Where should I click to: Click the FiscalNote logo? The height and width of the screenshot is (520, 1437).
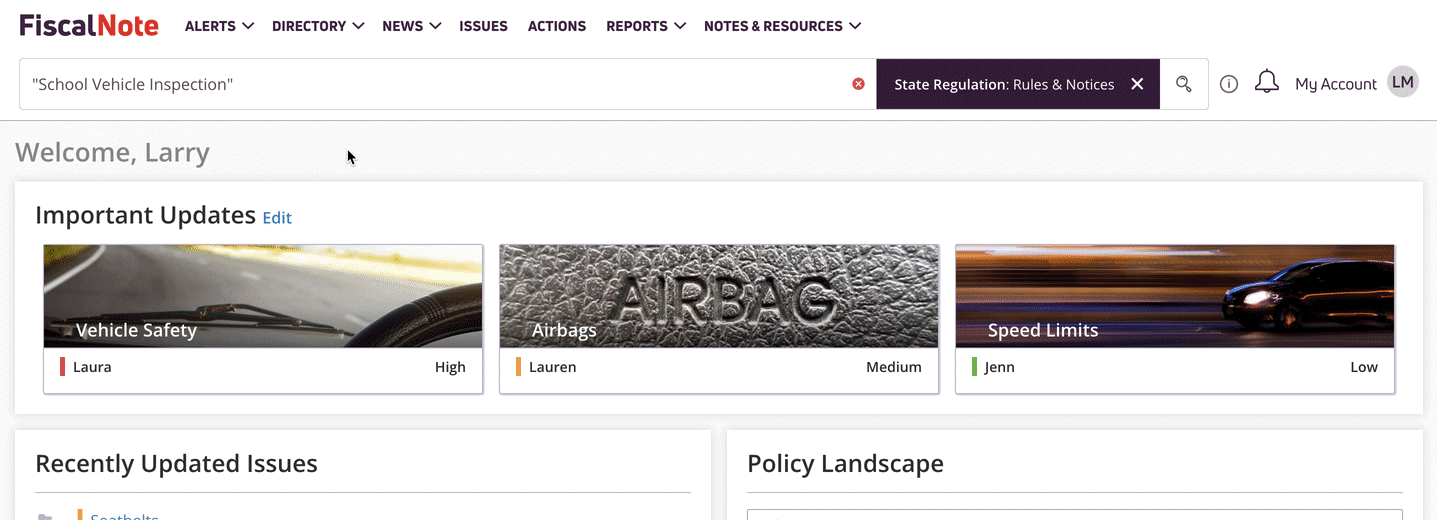click(x=89, y=25)
